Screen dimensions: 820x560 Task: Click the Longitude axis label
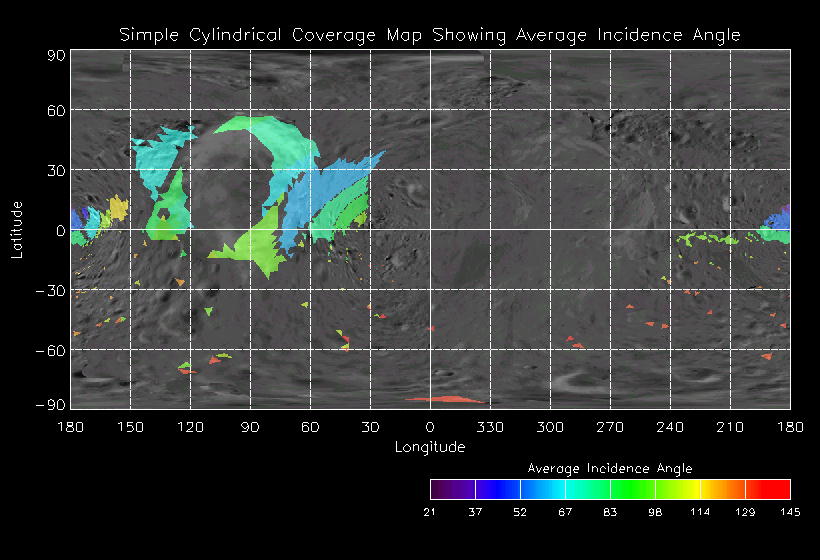click(430, 447)
